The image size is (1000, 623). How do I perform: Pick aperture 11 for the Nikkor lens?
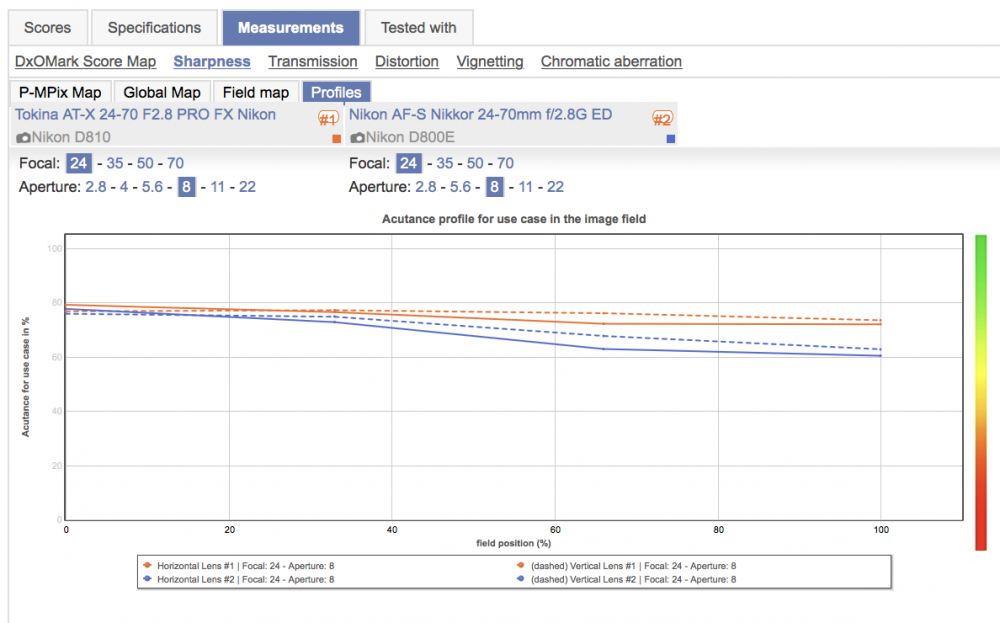point(526,187)
